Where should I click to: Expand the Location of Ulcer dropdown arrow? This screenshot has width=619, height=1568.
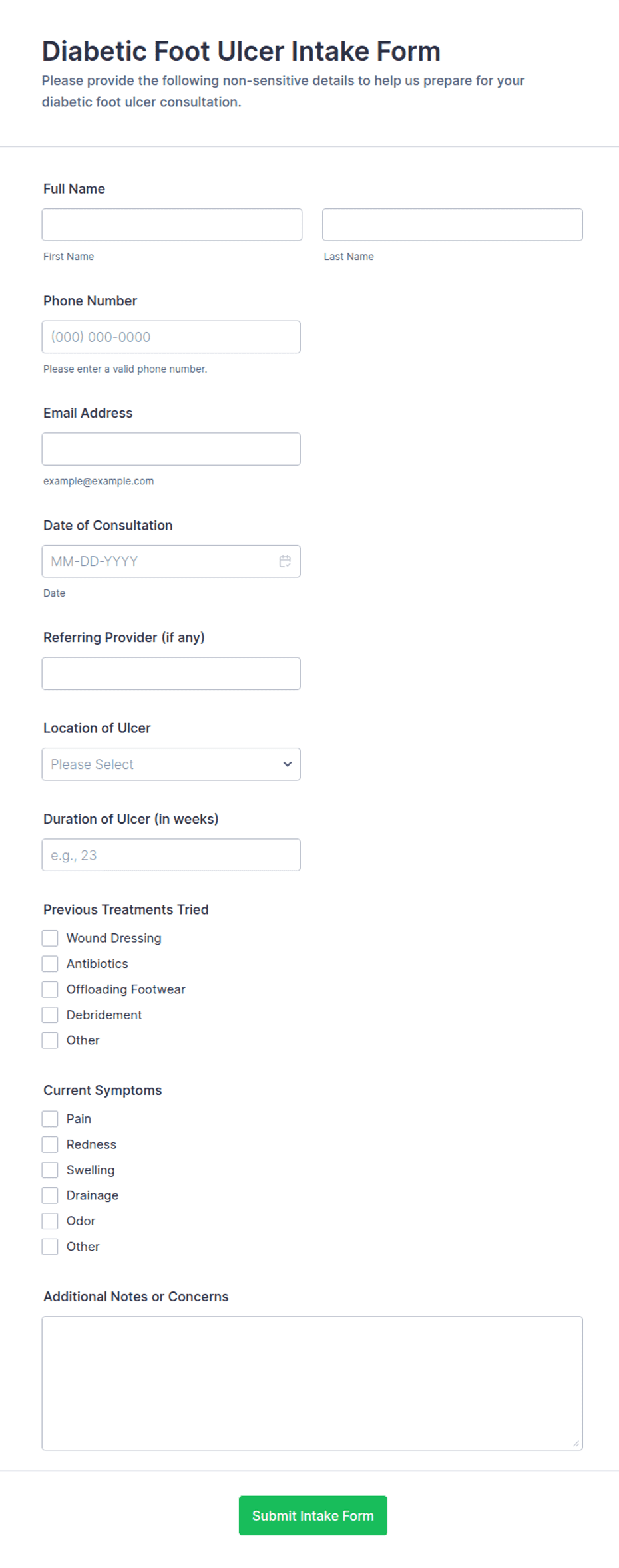[x=288, y=764]
